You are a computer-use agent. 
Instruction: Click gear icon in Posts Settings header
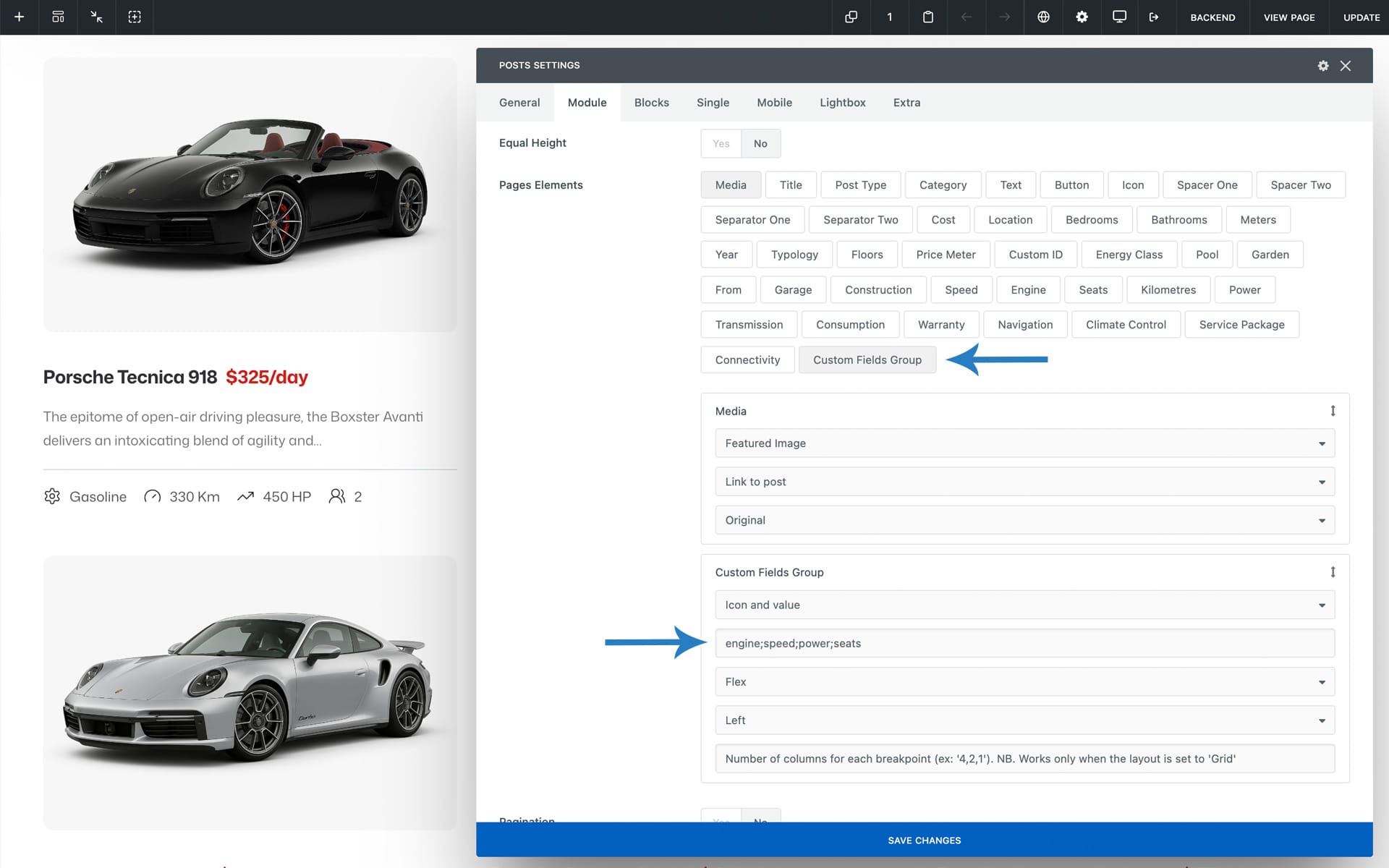[x=1323, y=66]
